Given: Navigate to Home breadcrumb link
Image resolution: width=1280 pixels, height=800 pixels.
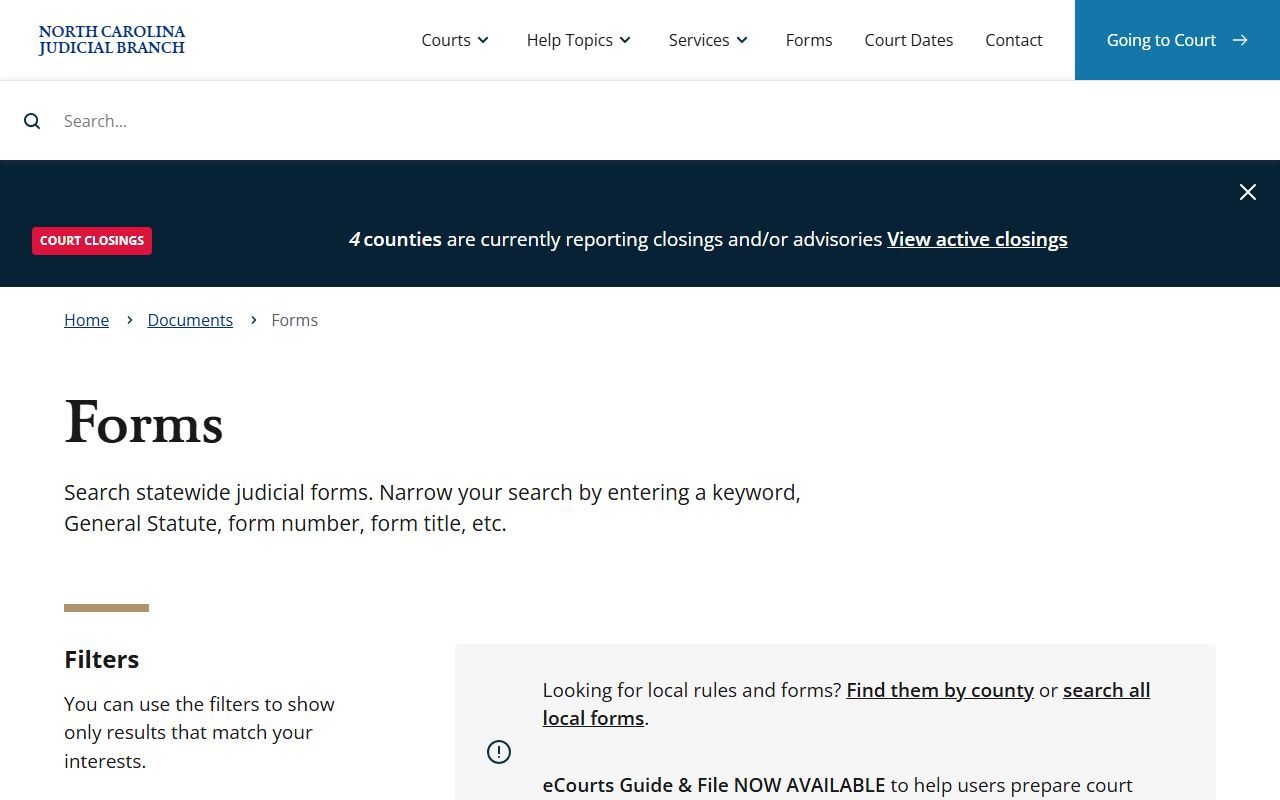Looking at the screenshot, I should [86, 320].
